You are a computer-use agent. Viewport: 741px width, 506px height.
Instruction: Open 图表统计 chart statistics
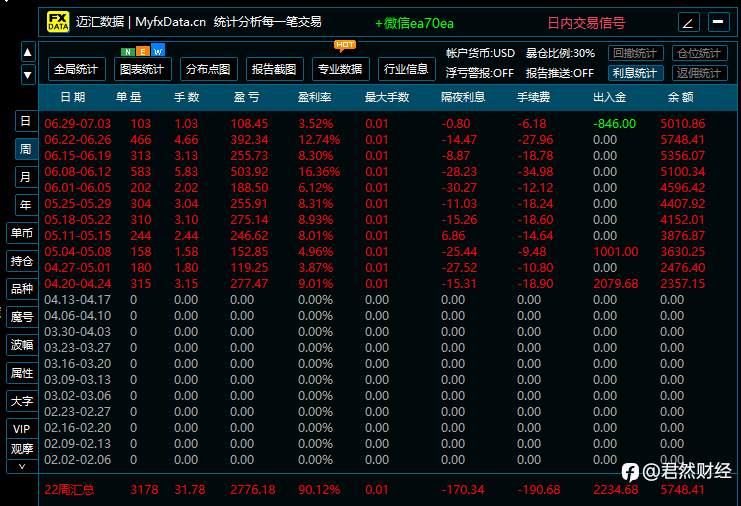(x=142, y=69)
